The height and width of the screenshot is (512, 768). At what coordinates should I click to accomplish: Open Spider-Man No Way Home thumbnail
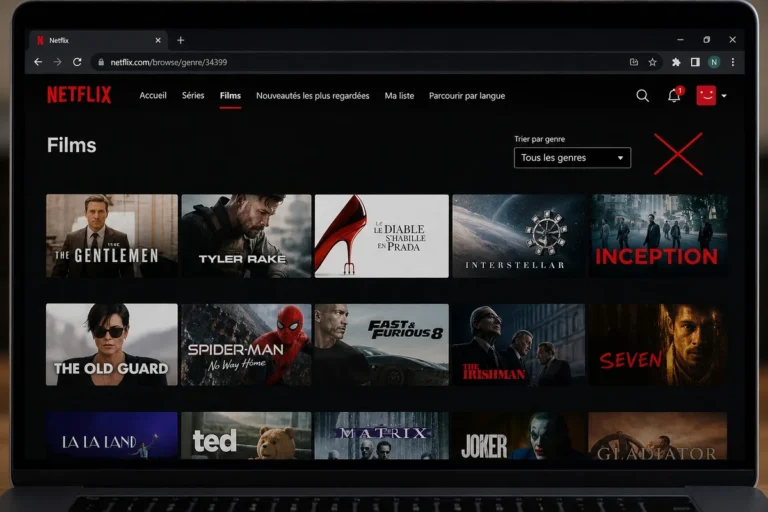(246, 344)
